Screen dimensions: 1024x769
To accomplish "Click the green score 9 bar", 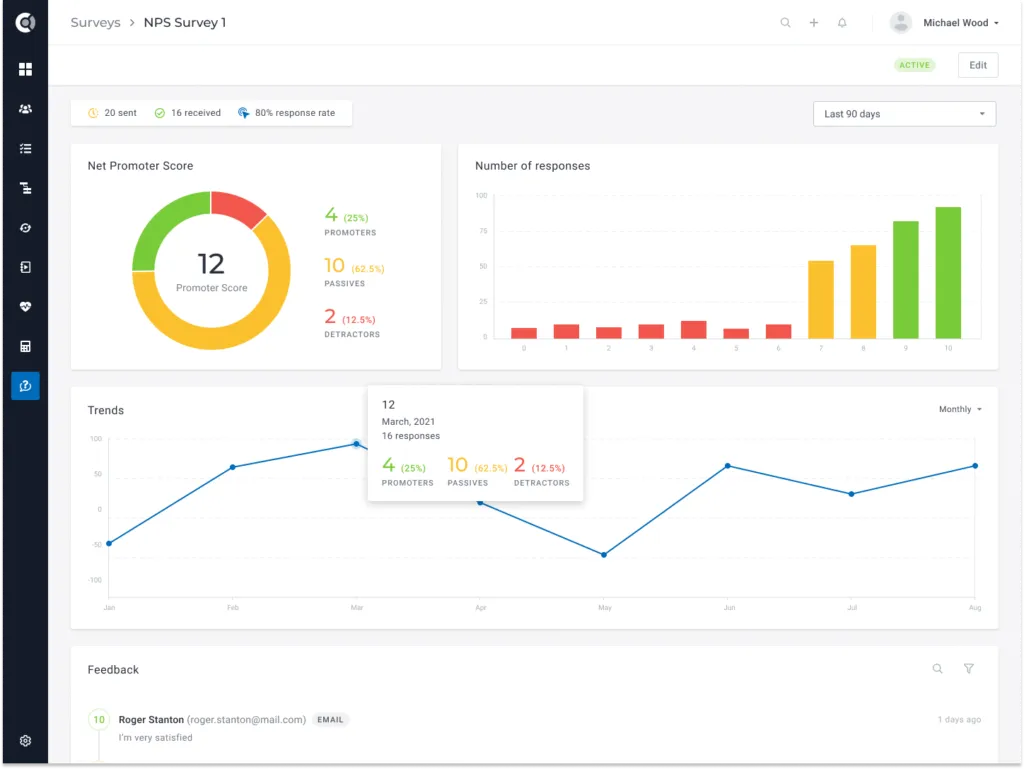I will tap(906, 280).
